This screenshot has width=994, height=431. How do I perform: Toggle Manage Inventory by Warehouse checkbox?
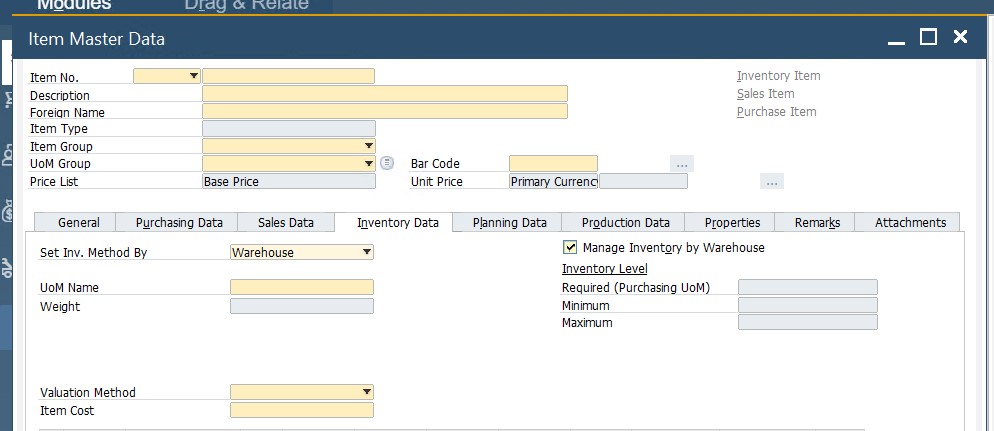571,247
